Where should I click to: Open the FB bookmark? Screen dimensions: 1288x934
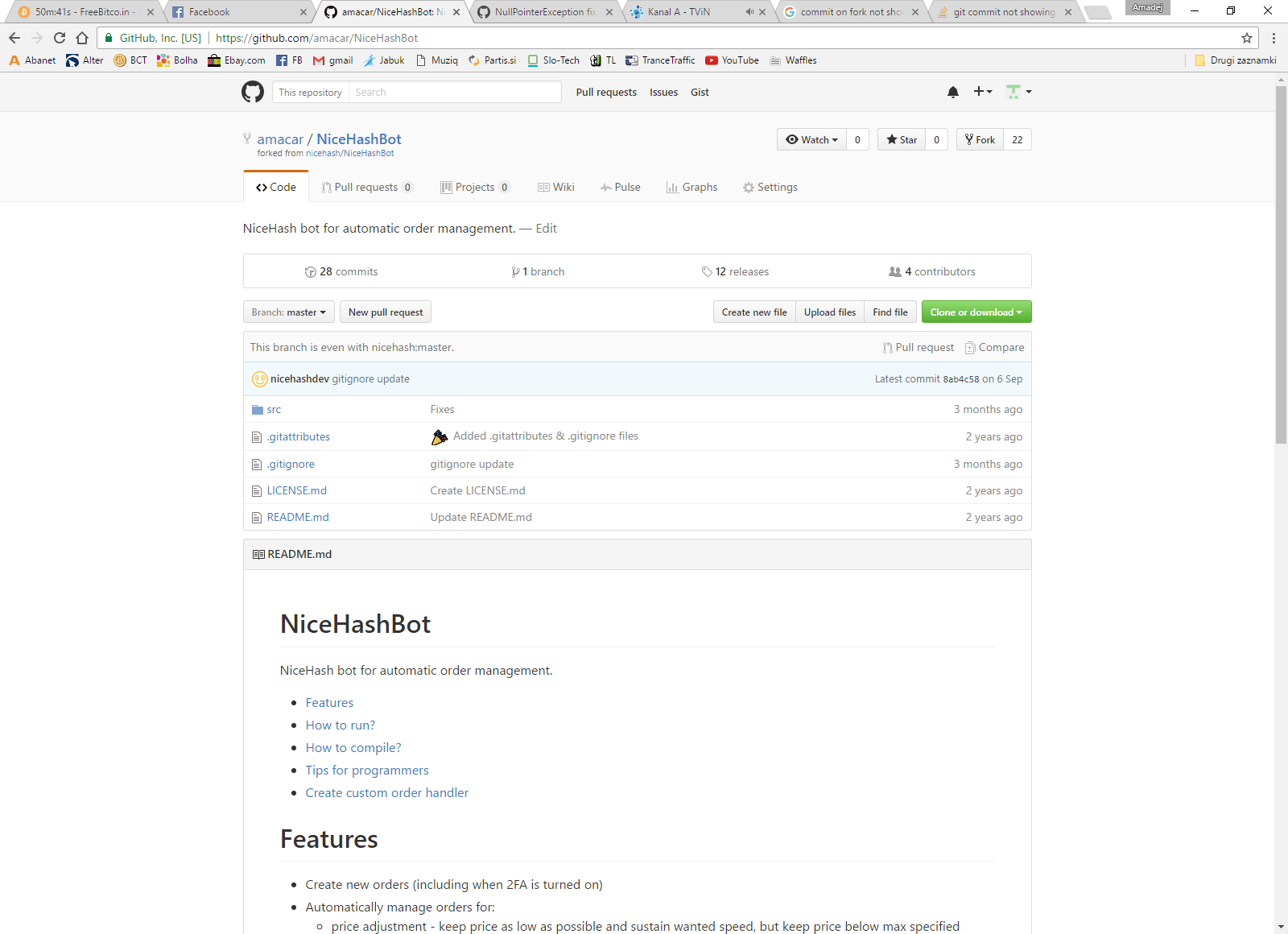click(x=289, y=60)
